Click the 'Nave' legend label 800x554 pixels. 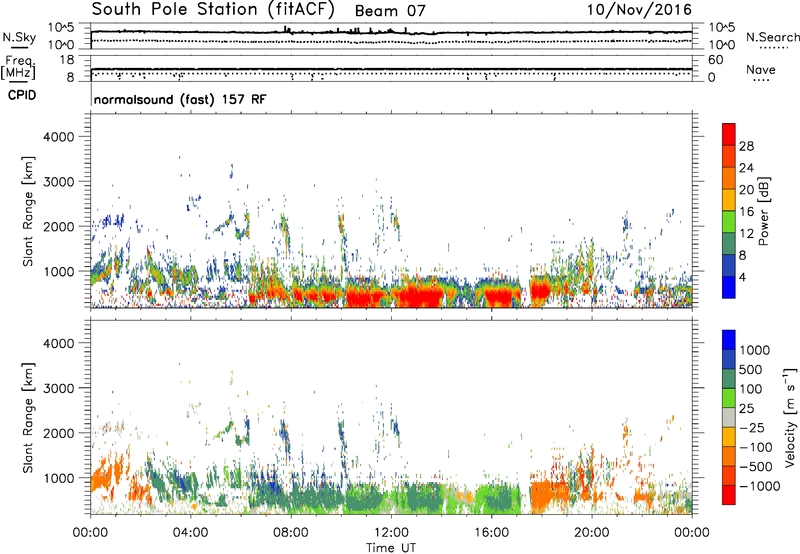(x=760, y=69)
